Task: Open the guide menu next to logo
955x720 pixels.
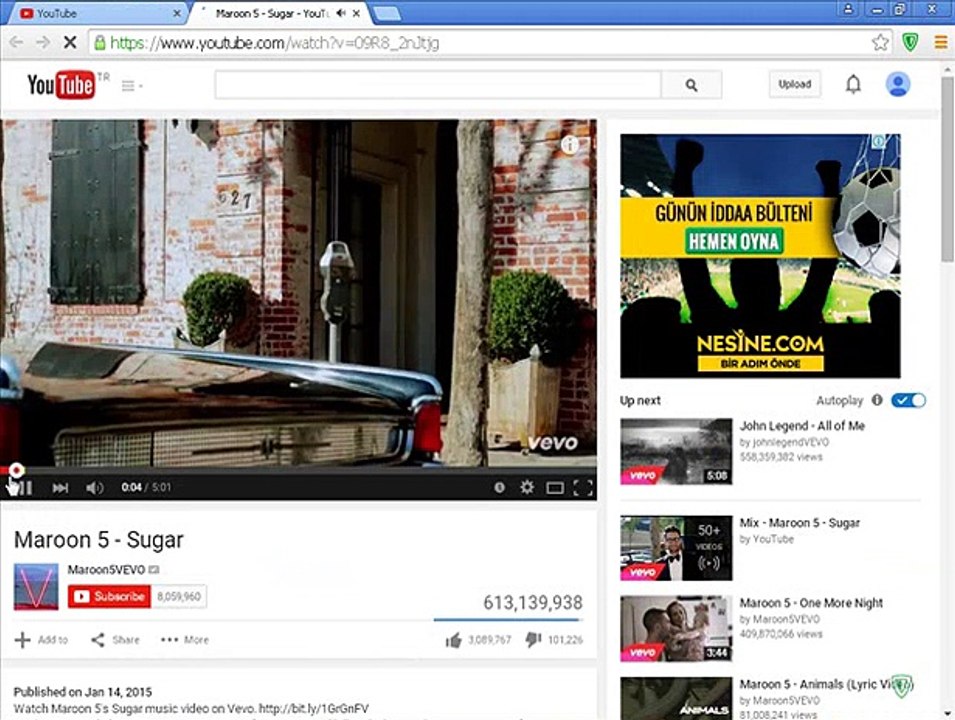Action: [x=131, y=86]
